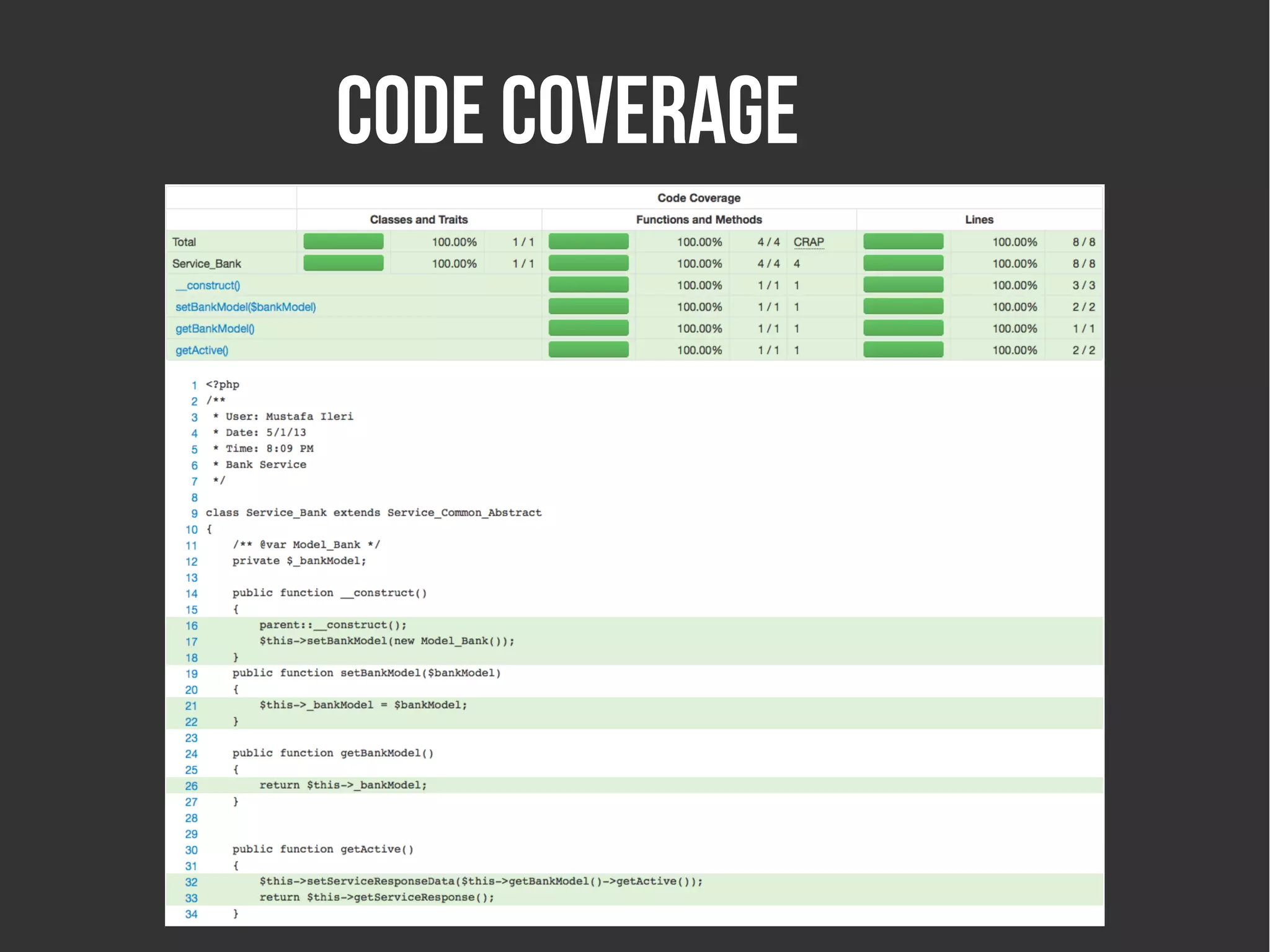Open the getActive() method link
The height and width of the screenshot is (952, 1270).
coord(202,350)
